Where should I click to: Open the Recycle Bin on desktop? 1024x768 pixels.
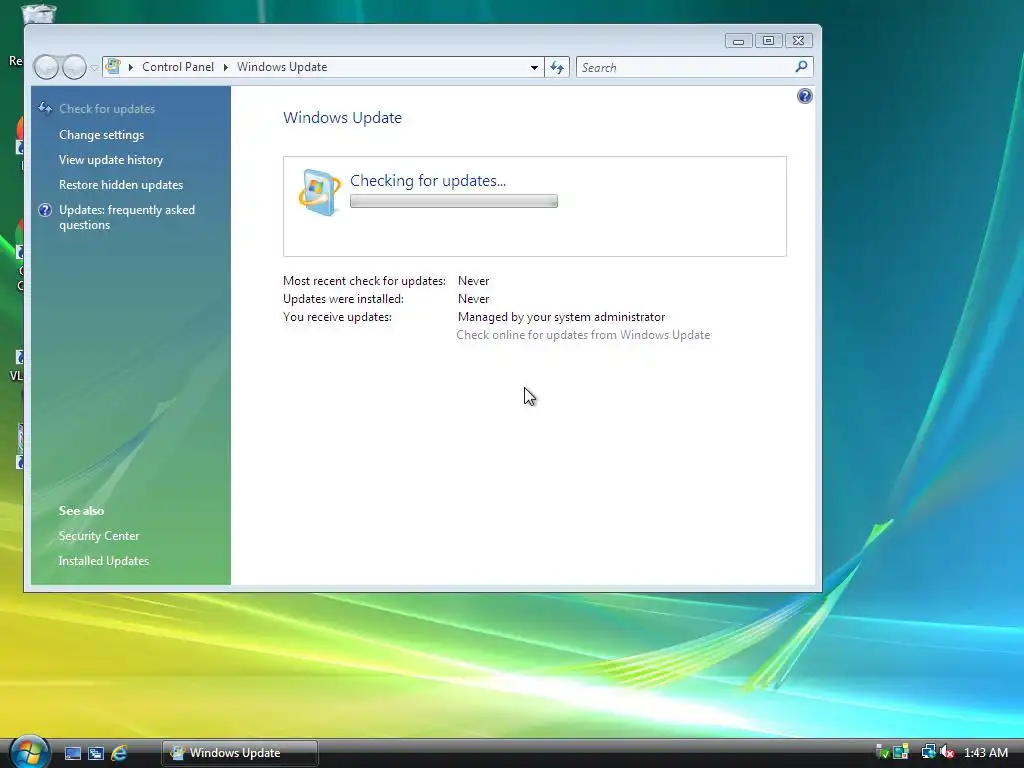tap(39, 13)
